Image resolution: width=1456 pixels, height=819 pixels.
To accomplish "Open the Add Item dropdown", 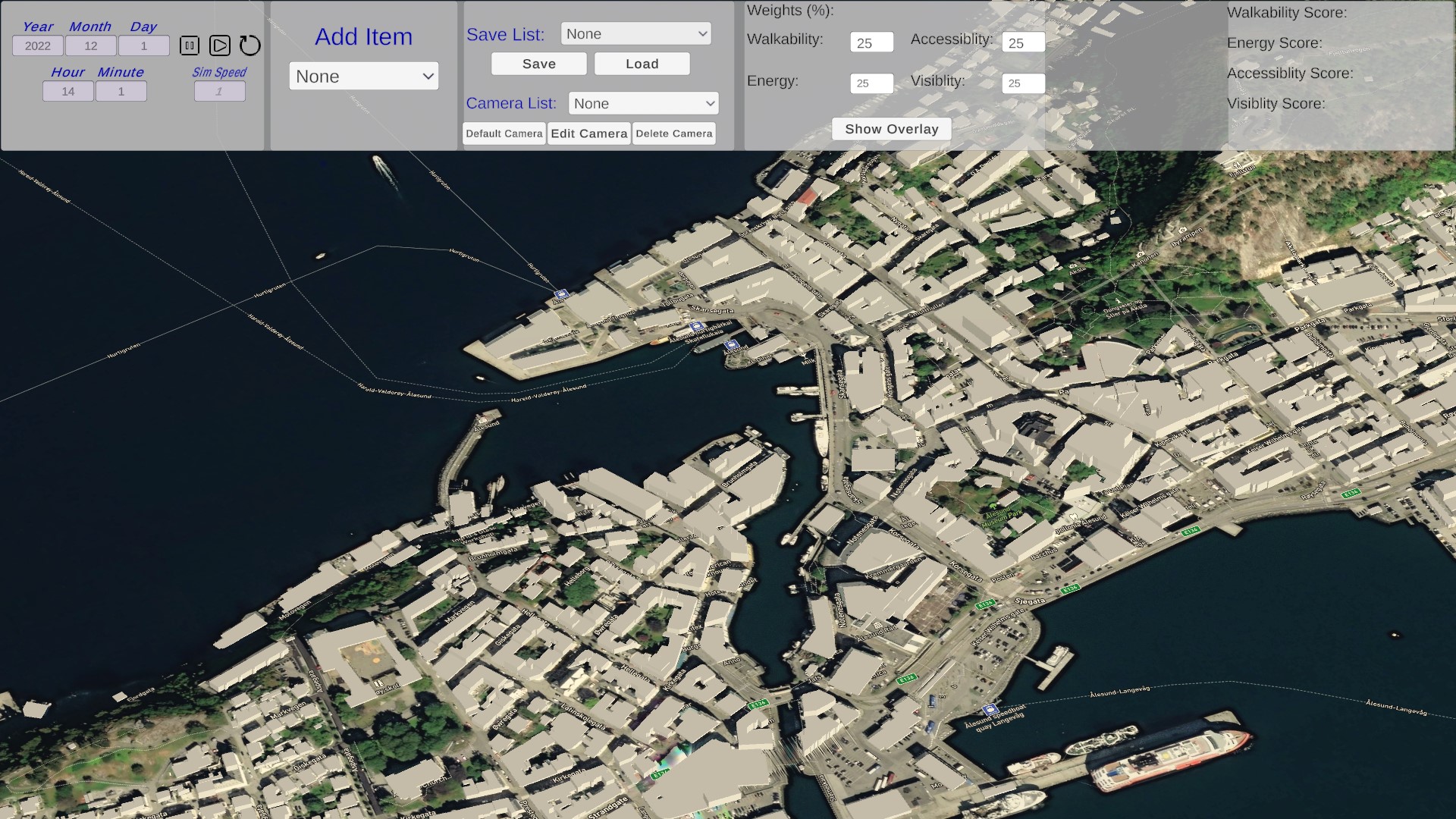I will click(x=363, y=76).
